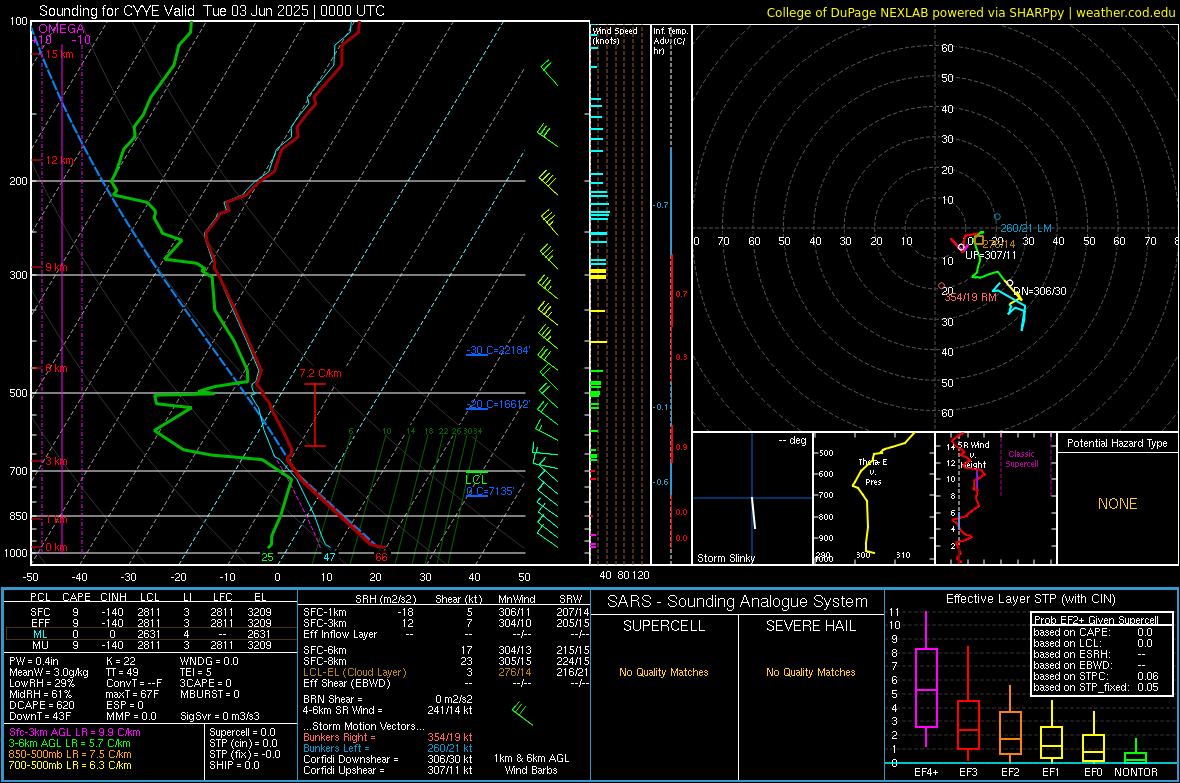The image size is (1180, 783).
Task: Click the 'Wind Speed (knots)' panel header
Action: [615, 35]
